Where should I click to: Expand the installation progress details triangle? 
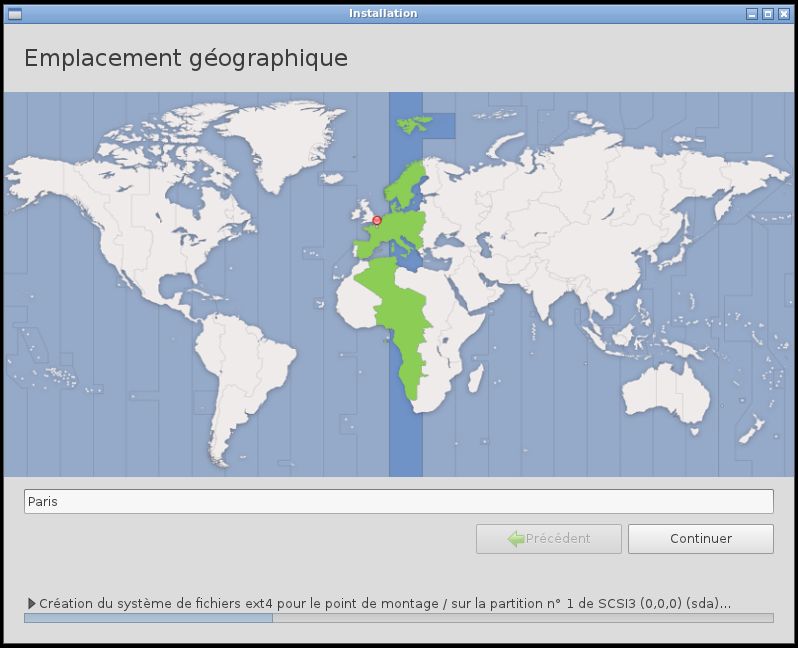click(32, 603)
